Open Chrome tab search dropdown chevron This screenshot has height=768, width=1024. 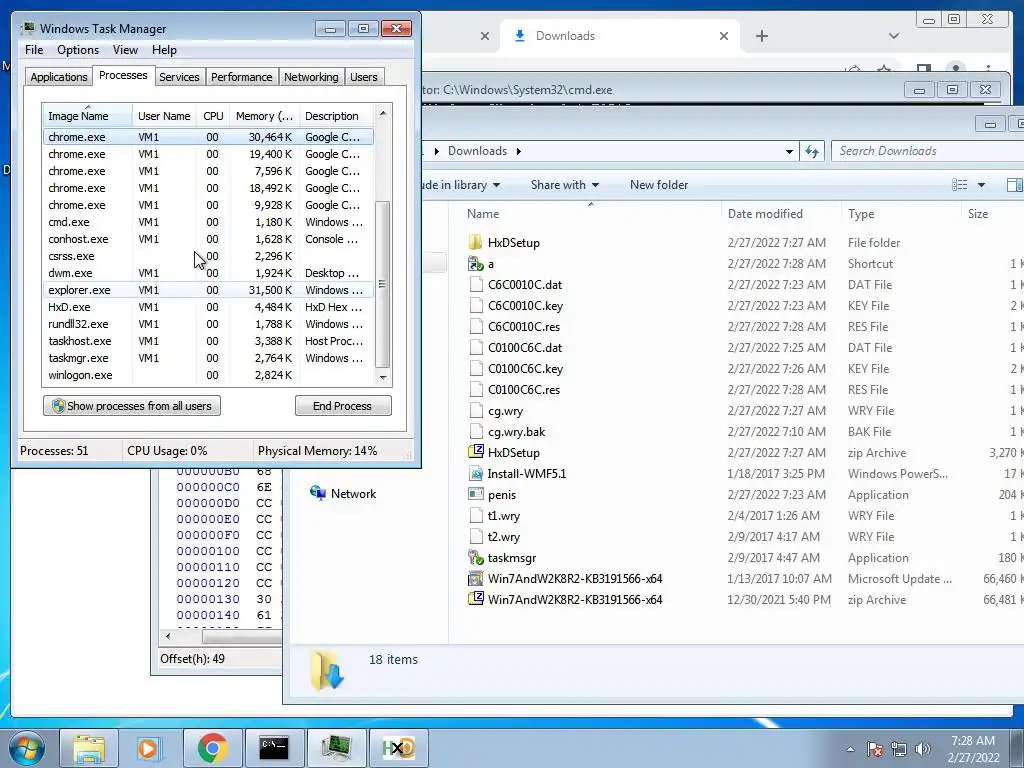(894, 36)
